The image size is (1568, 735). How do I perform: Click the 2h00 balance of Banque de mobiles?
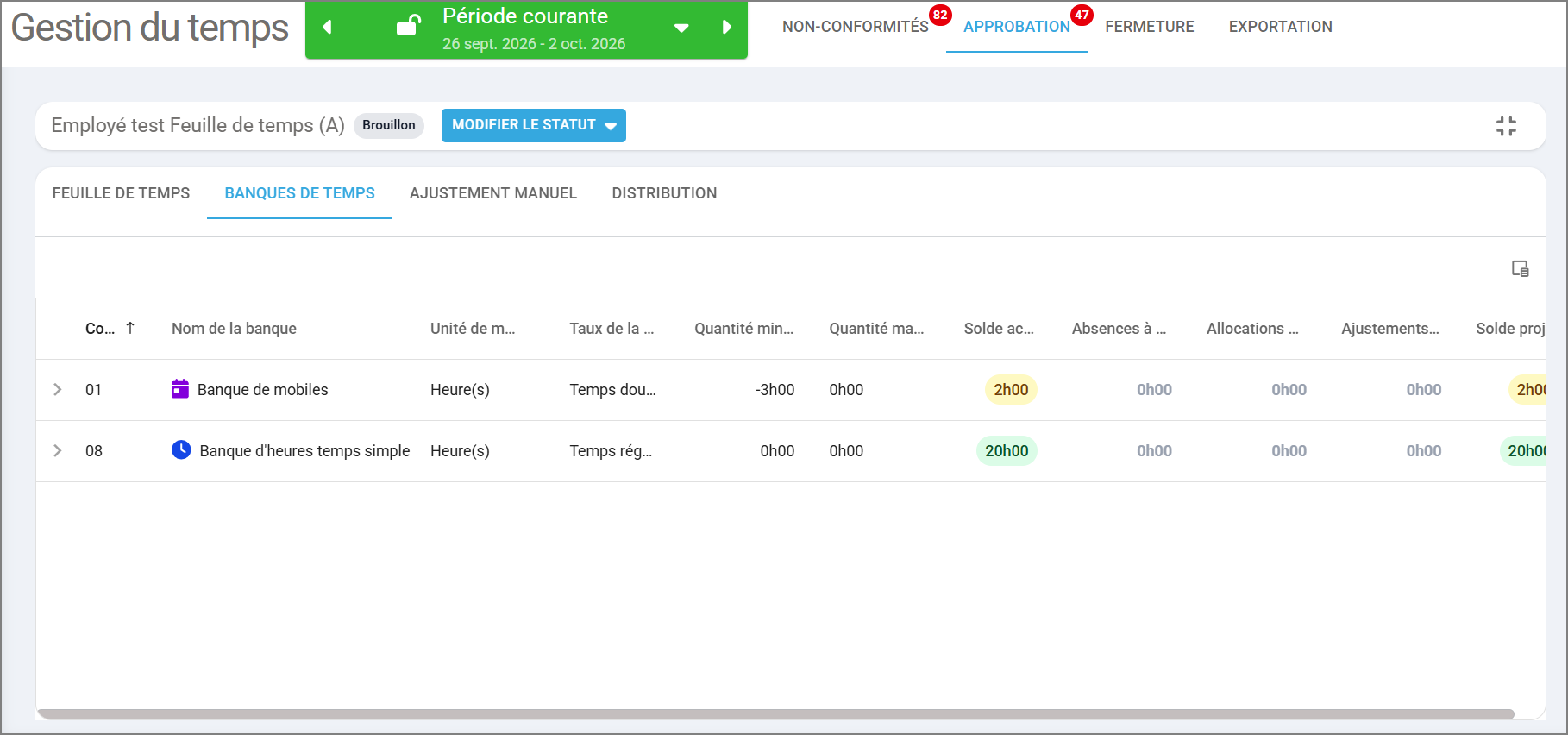(x=1011, y=390)
